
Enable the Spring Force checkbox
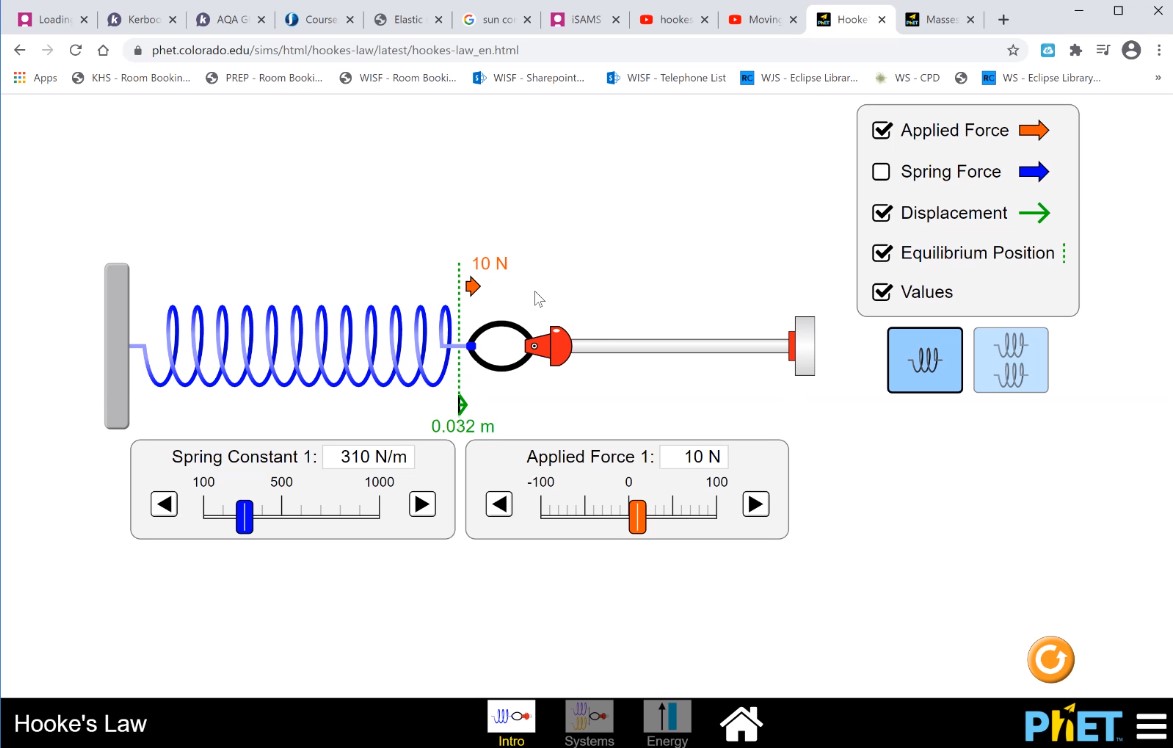coord(882,172)
